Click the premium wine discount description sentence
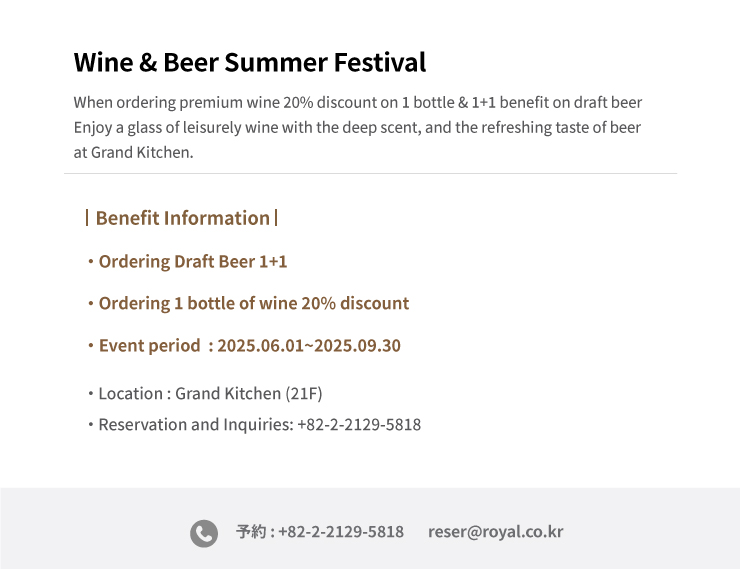The width and height of the screenshot is (740, 569). pos(358,102)
